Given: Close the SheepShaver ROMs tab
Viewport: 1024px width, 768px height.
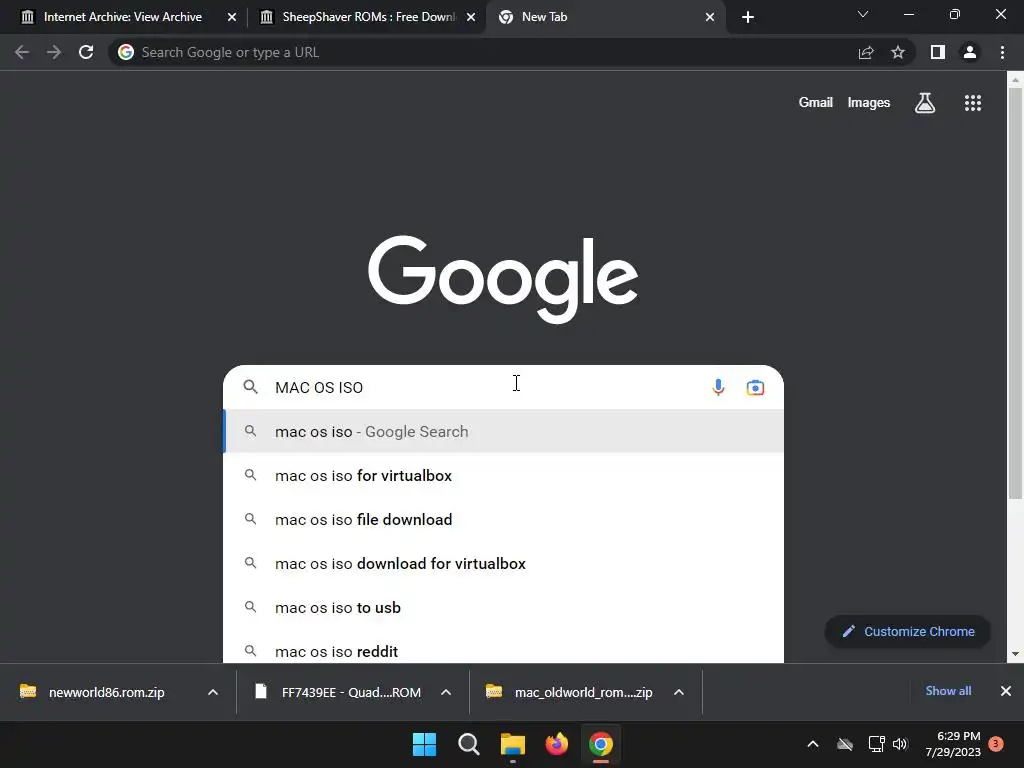Looking at the screenshot, I should pos(471,17).
